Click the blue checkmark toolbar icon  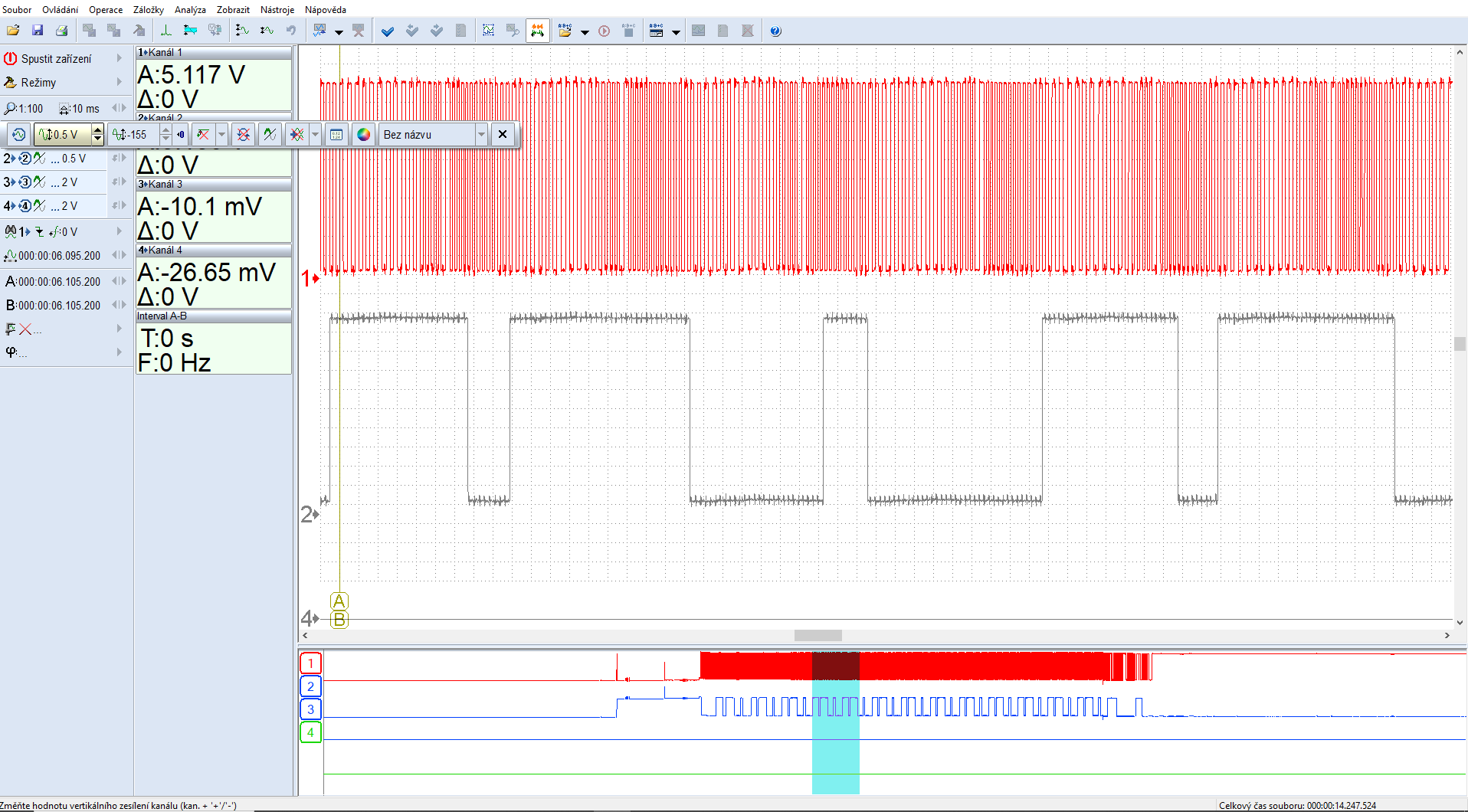(x=388, y=31)
